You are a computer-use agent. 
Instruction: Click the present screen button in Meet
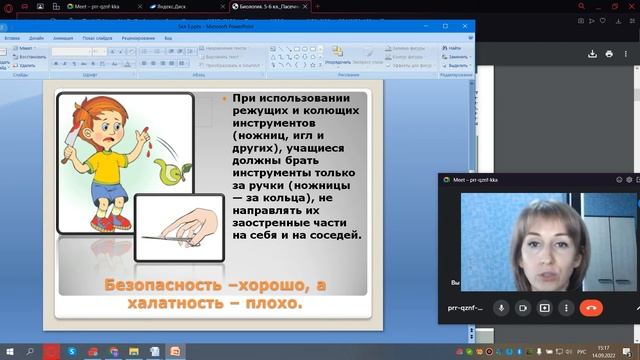[x=544, y=308]
